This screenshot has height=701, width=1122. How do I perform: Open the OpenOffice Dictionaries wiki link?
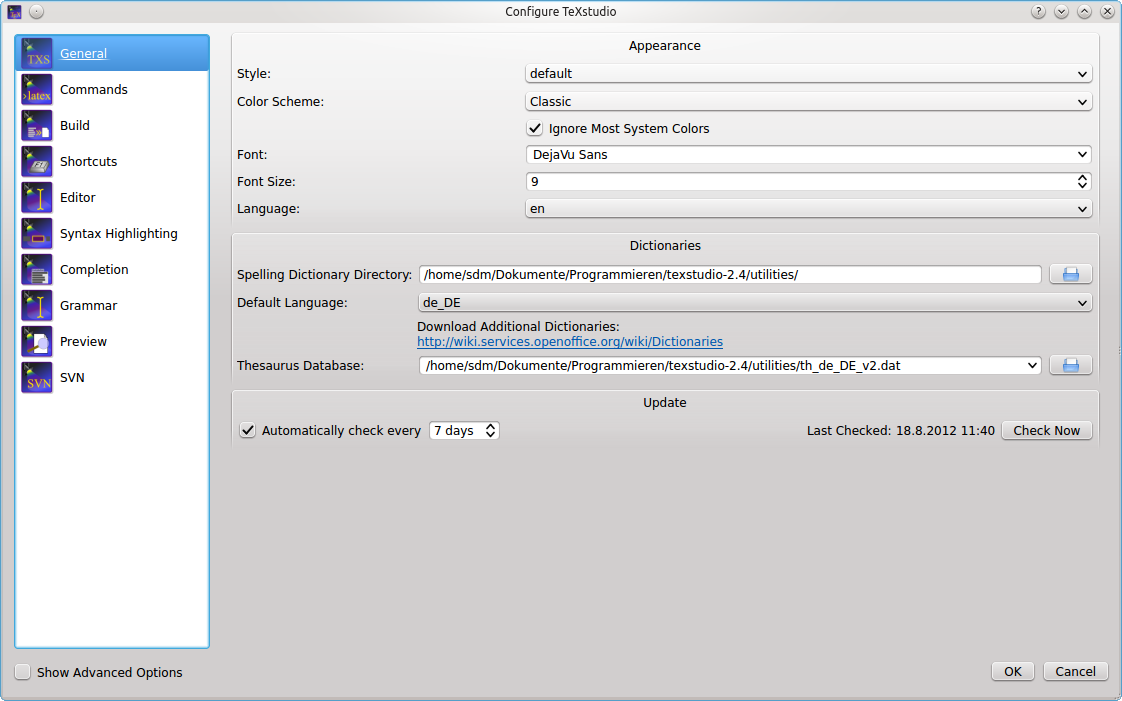[x=570, y=342]
